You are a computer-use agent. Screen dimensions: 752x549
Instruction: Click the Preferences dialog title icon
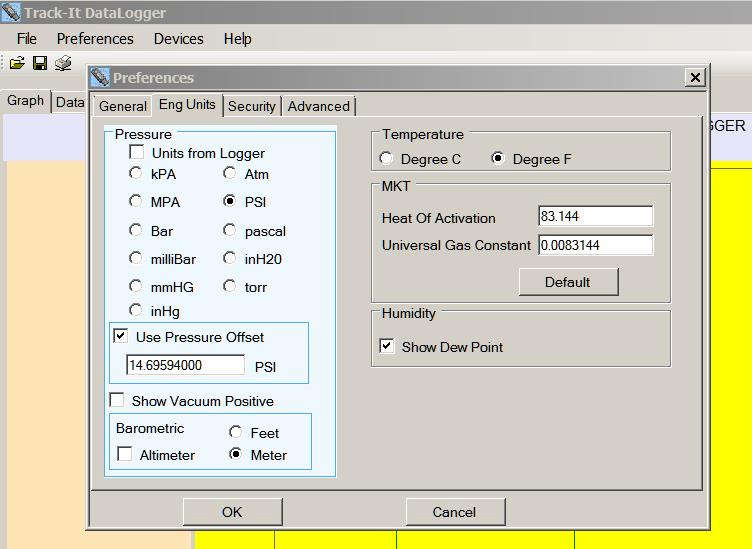coord(100,77)
